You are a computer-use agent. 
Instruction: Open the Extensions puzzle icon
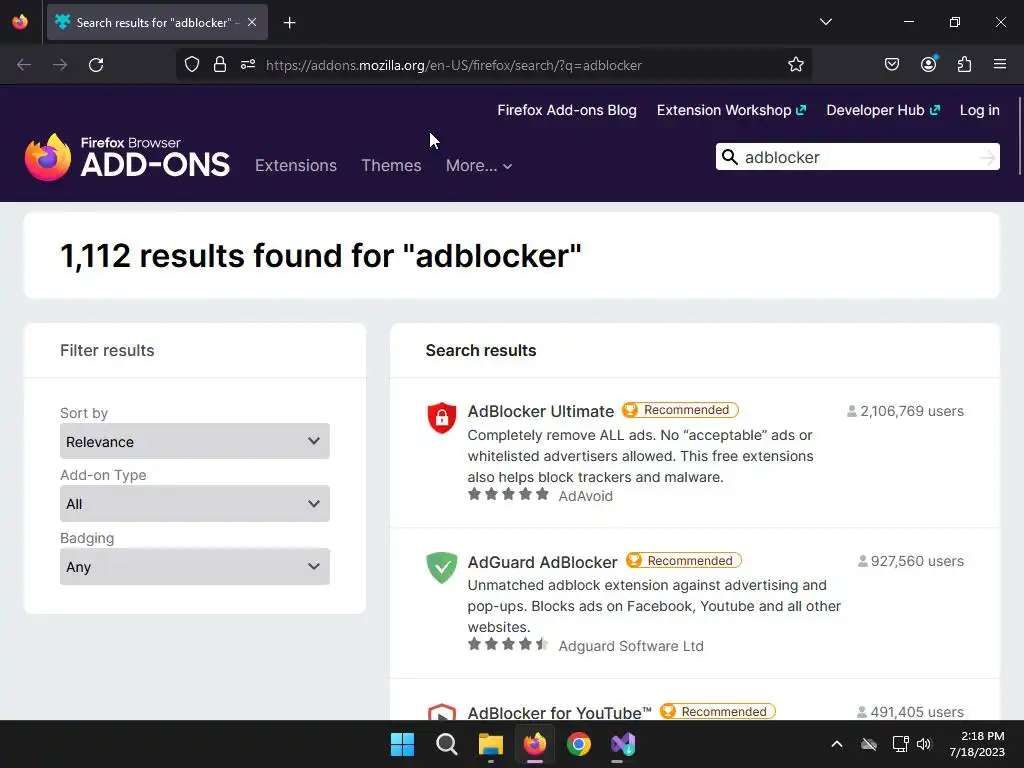[x=964, y=65]
